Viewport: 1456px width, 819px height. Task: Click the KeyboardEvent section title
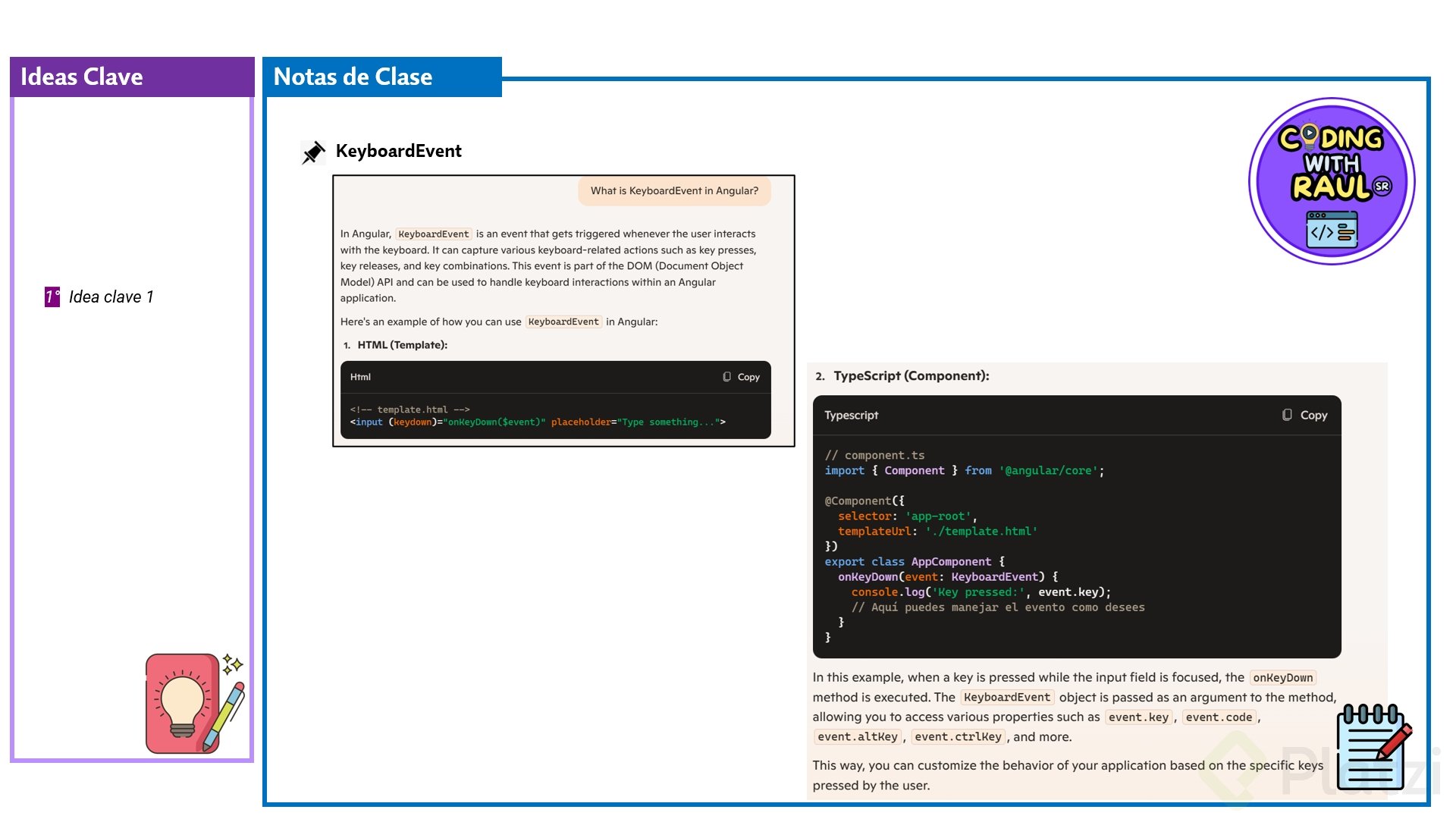coord(398,151)
